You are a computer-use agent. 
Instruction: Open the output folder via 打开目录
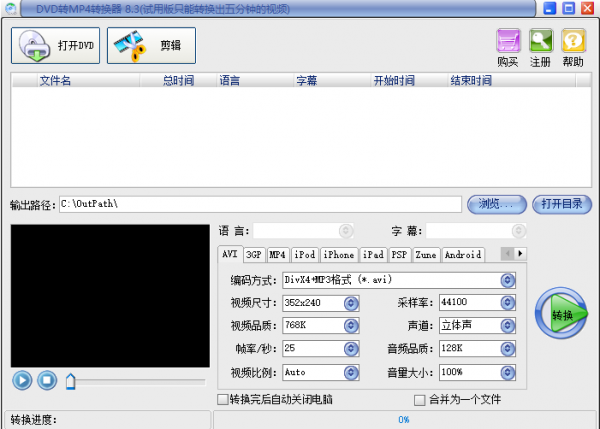click(562, 204)
